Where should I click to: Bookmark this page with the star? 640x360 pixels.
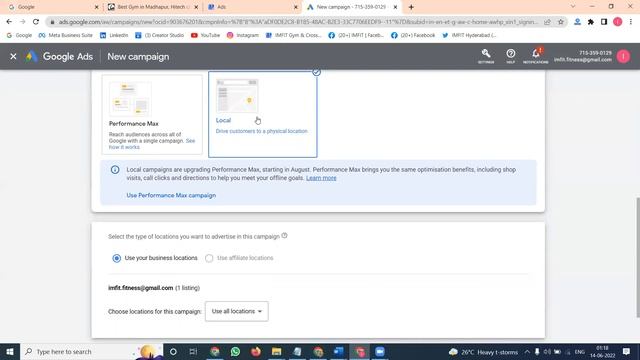click(x=561, y=22)
